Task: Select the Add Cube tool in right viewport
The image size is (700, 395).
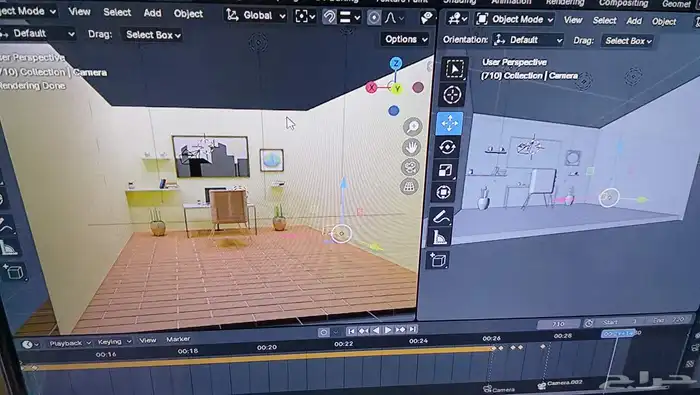Action: point(438,260)
